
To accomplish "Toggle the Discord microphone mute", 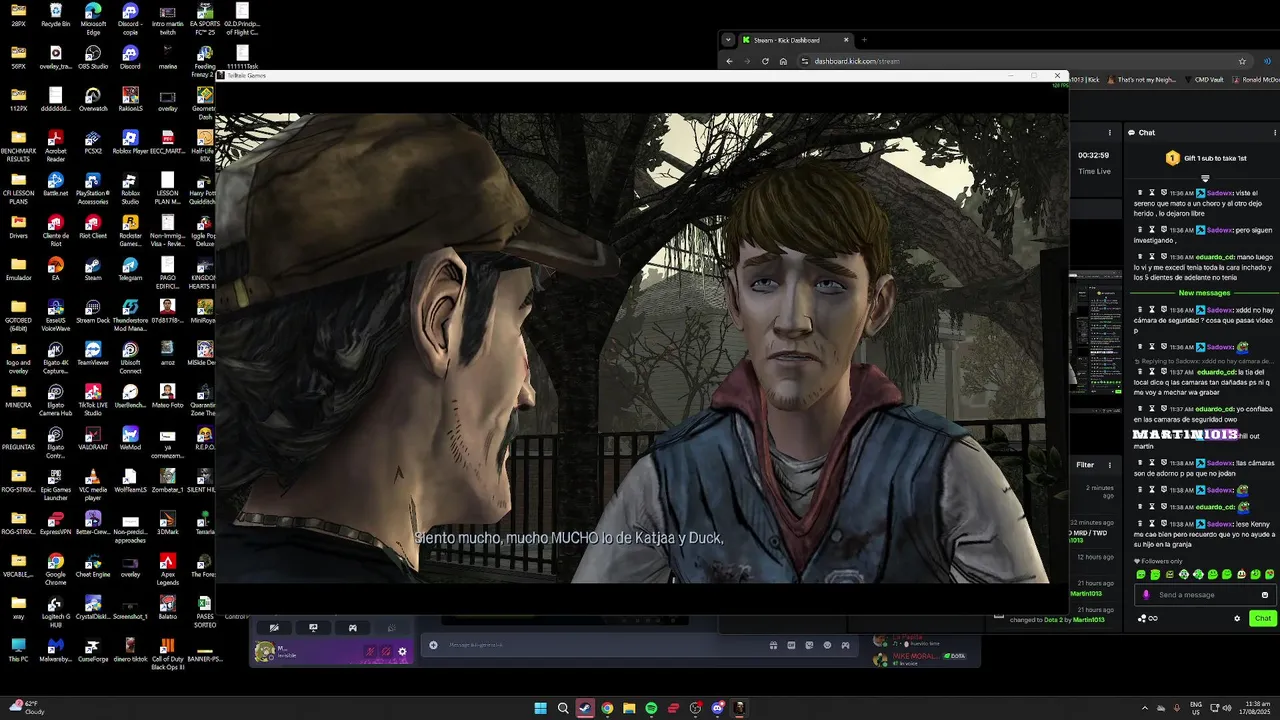I will pyautogui.click(x=370, y=651).
